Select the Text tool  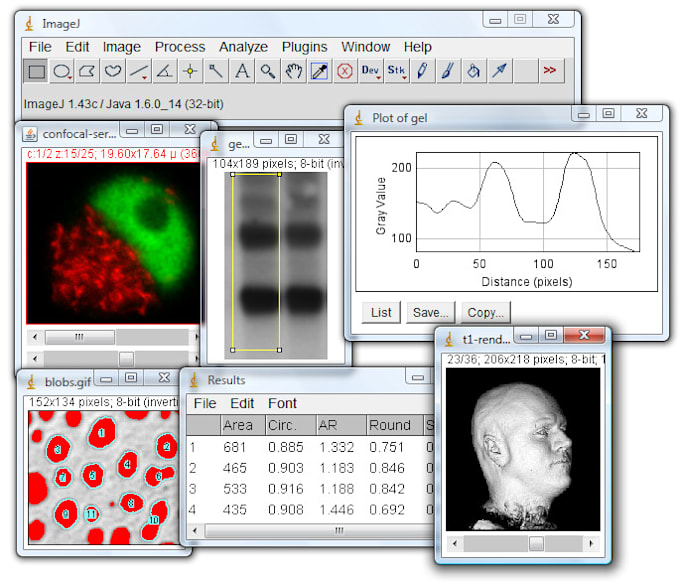242,71
